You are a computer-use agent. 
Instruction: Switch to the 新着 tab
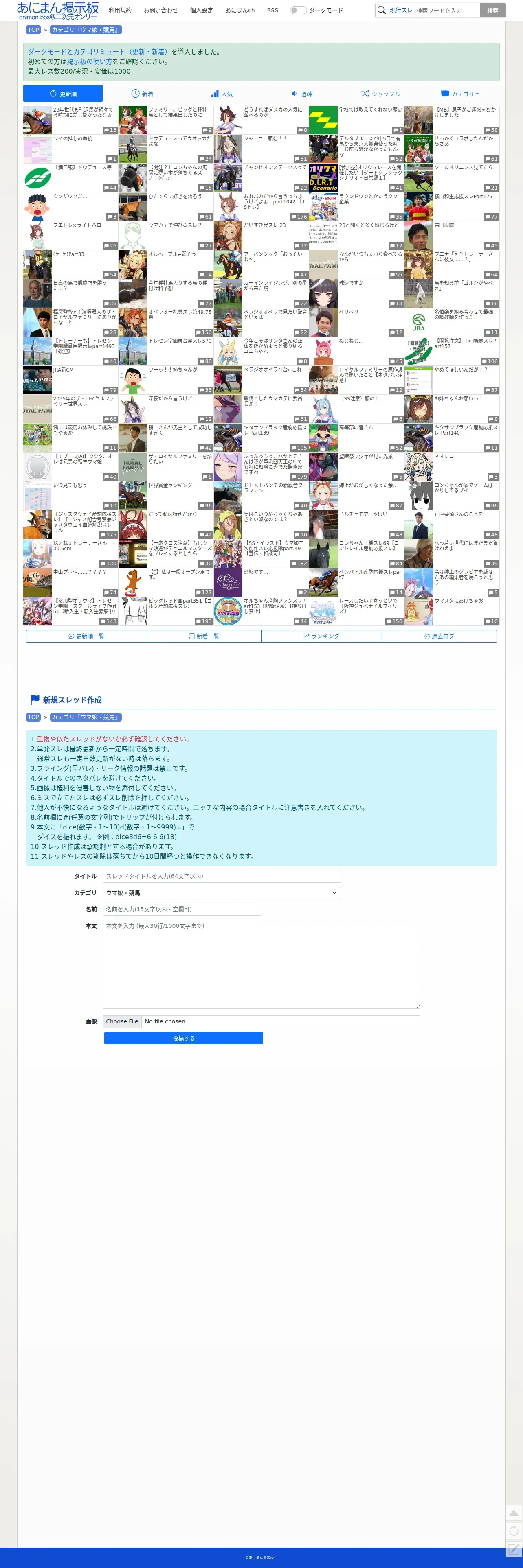tap(142, 94)
